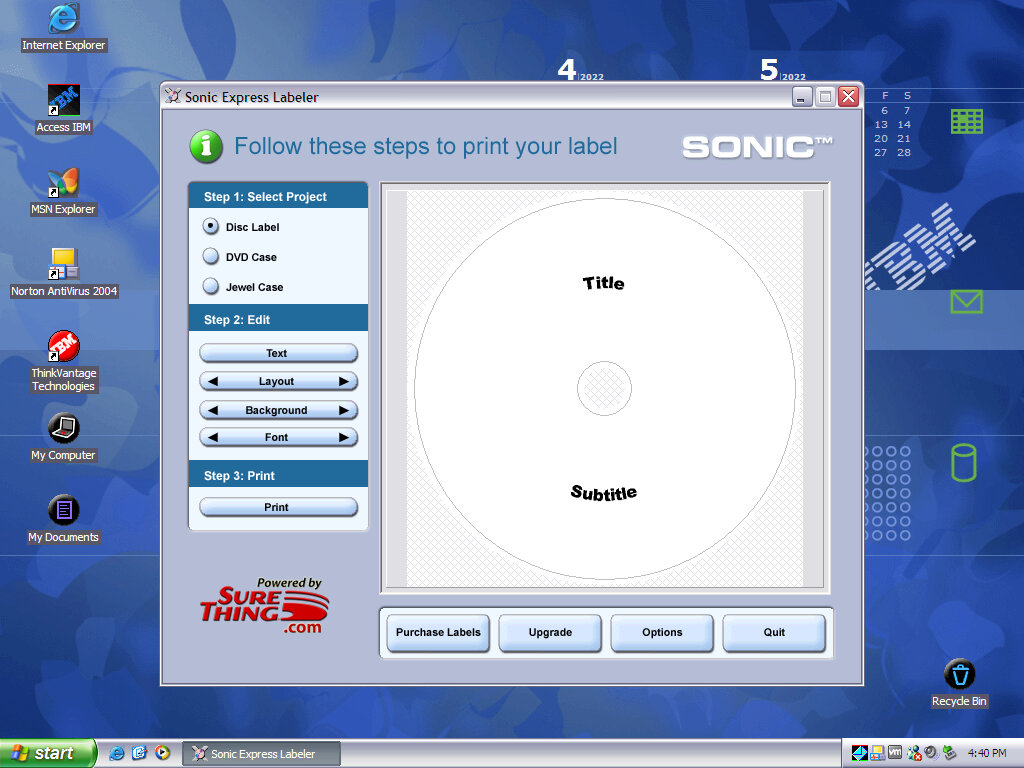Open the Start menu
This screenshot has width=1024, height=768.
pos(47,753)
